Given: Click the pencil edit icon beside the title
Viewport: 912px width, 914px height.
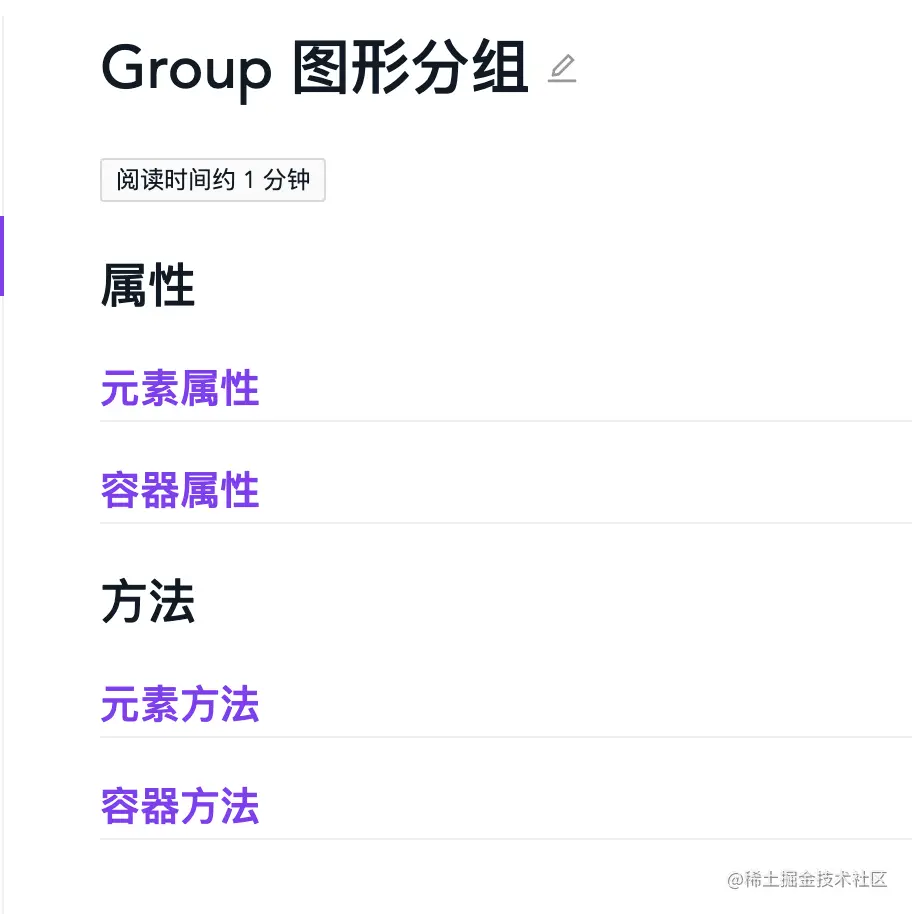Looking at the screenshot, I should coord(562,68).
